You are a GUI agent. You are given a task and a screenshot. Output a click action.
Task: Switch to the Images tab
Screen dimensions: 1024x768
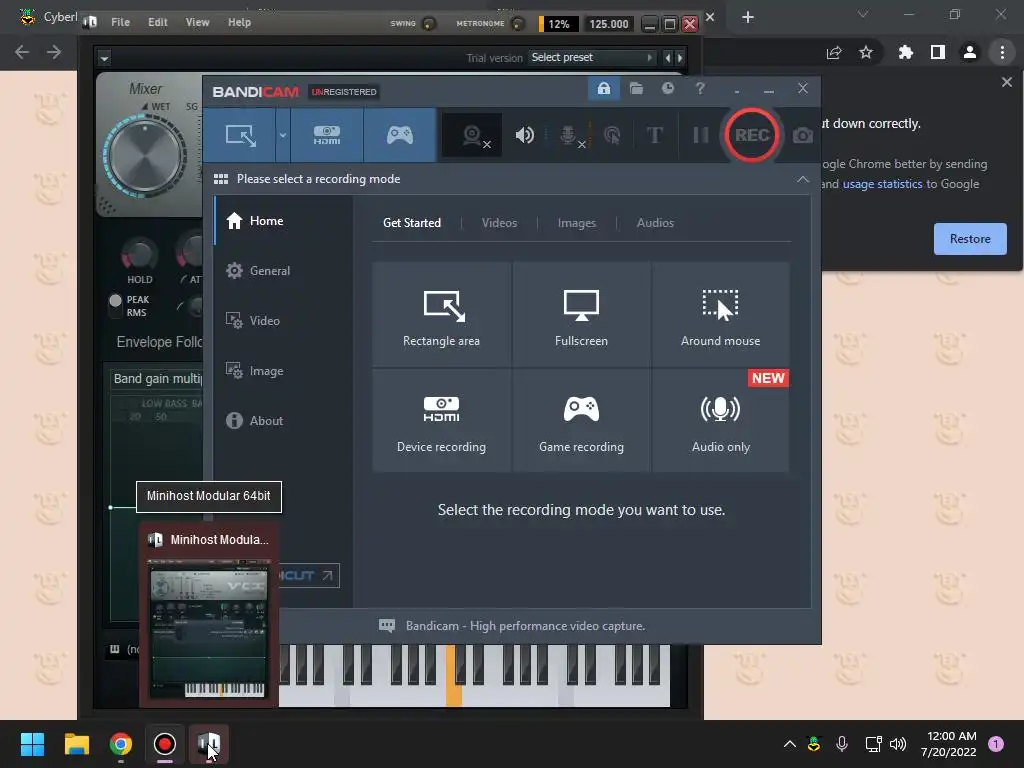click(577, 223)
